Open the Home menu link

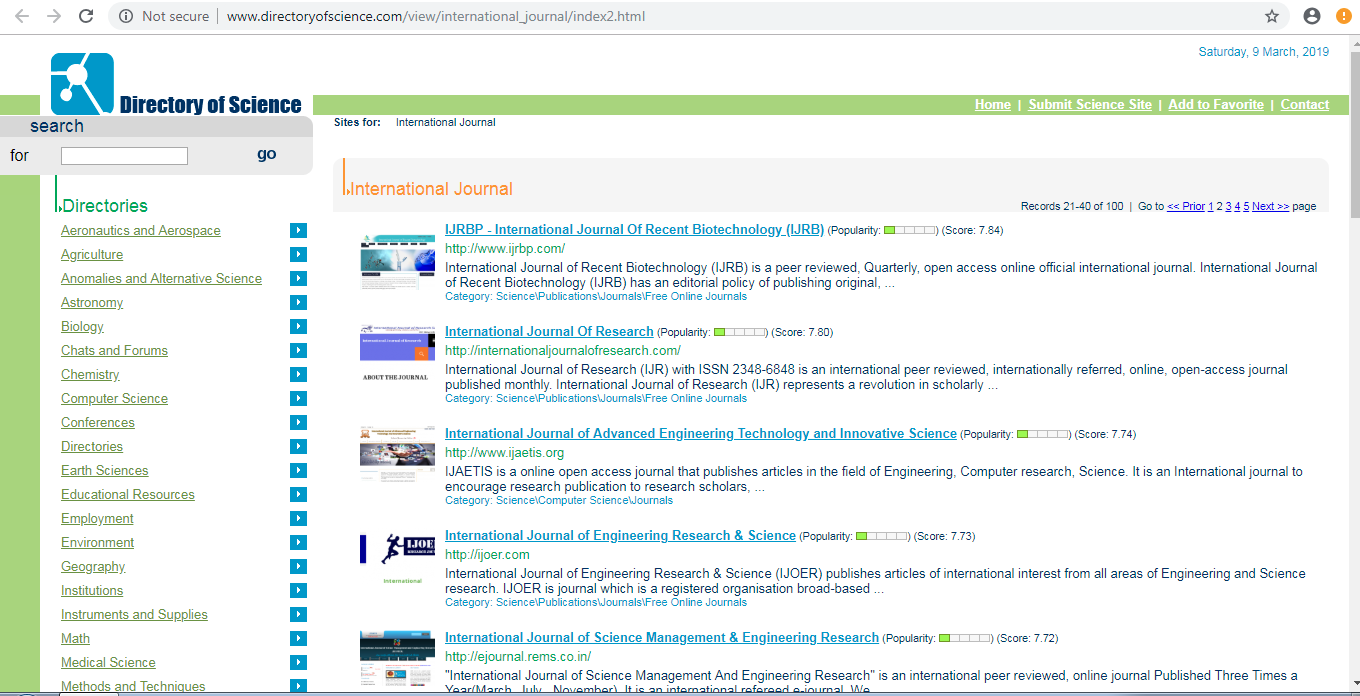pos(992,105)
